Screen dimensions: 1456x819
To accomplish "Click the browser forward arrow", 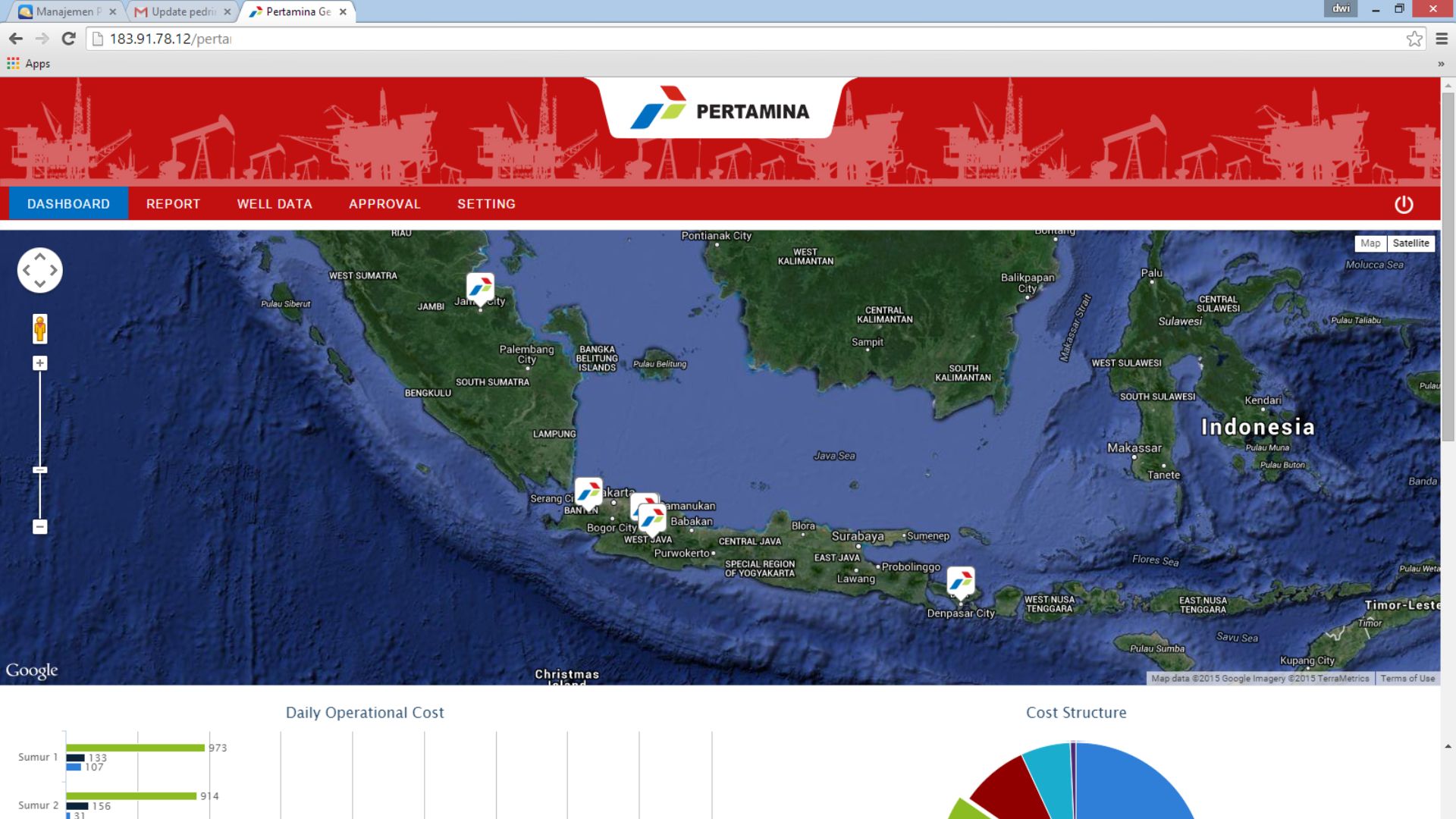I will pos(42,39).
